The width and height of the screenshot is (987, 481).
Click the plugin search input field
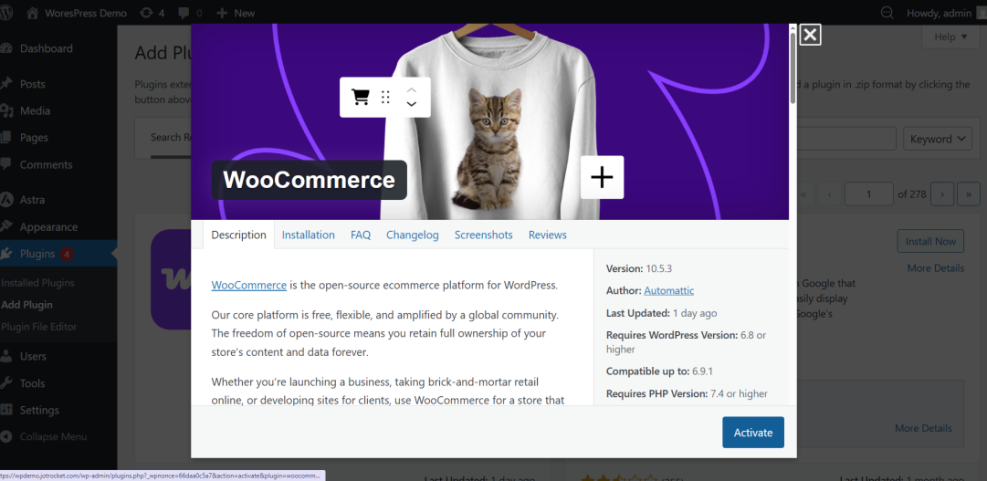point(846,139)
